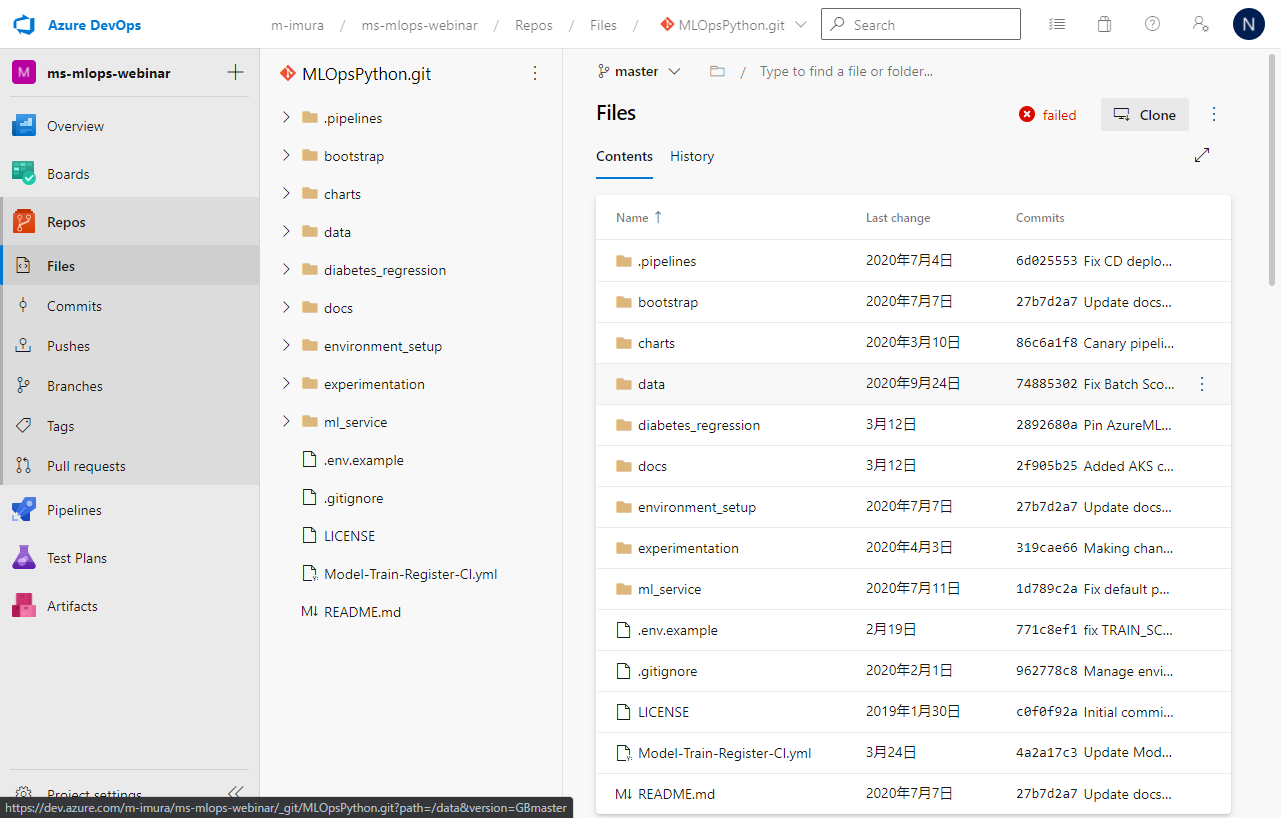1281x818 pixels.
Task: Open Commits under Repos
Action: click(x=130, y=306)
